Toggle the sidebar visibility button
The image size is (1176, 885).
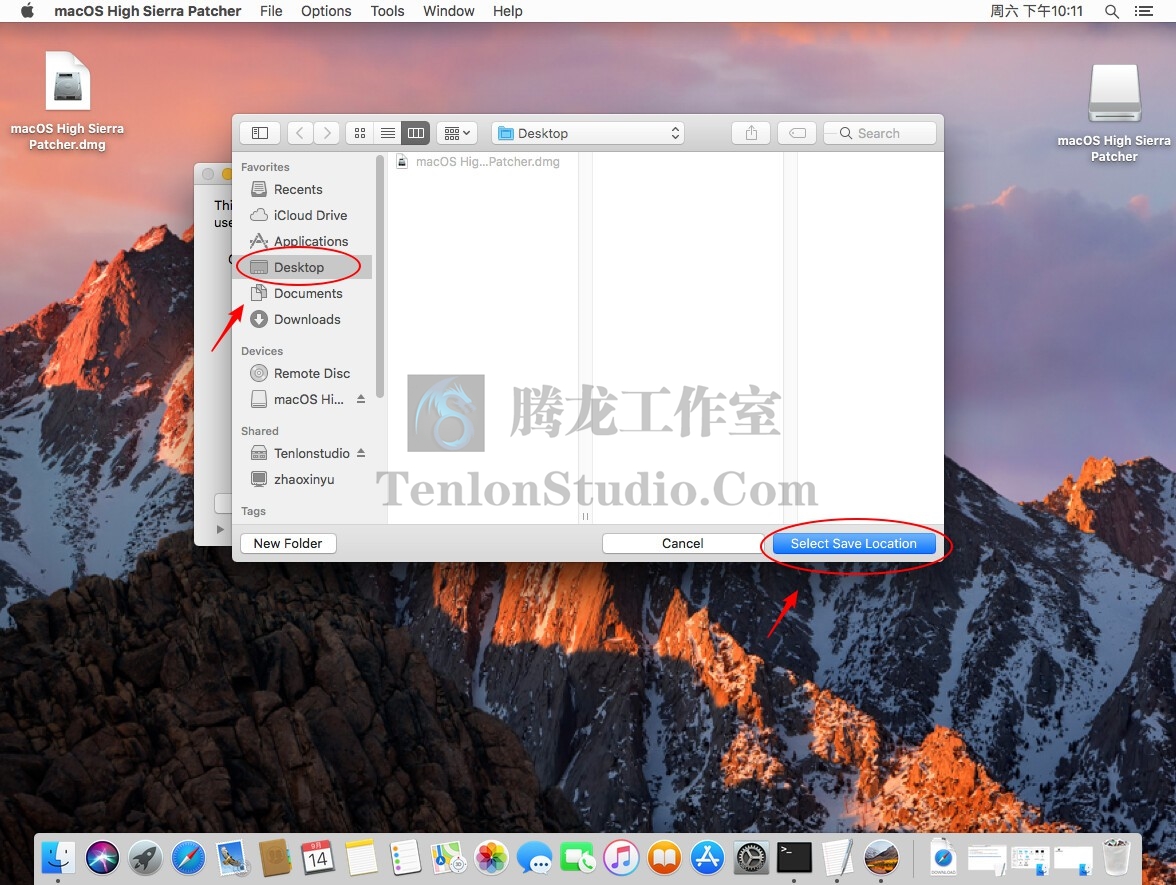coord(260,133)
